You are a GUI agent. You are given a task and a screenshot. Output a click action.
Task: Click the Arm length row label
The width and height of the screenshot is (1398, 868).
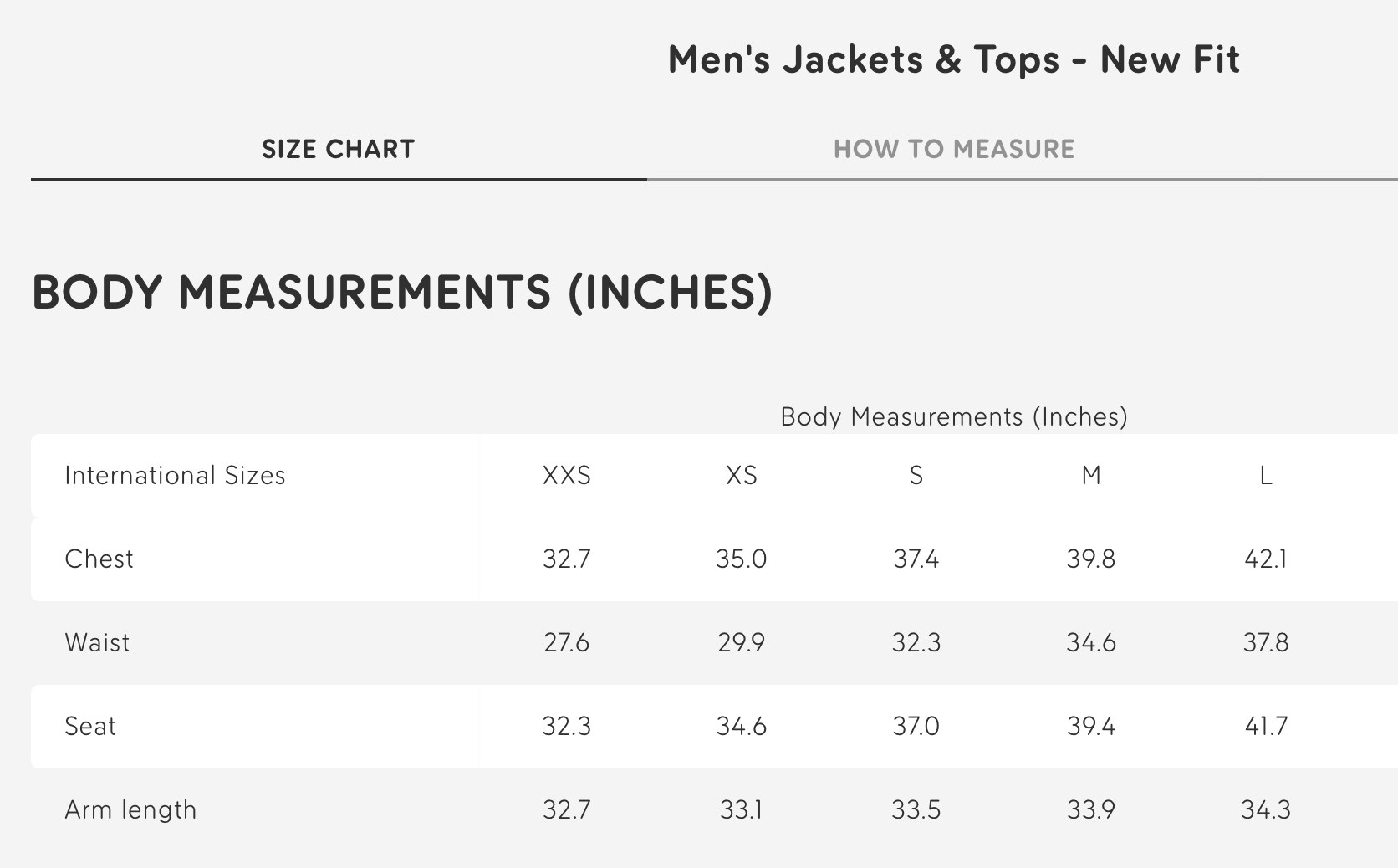click(130, 809)
